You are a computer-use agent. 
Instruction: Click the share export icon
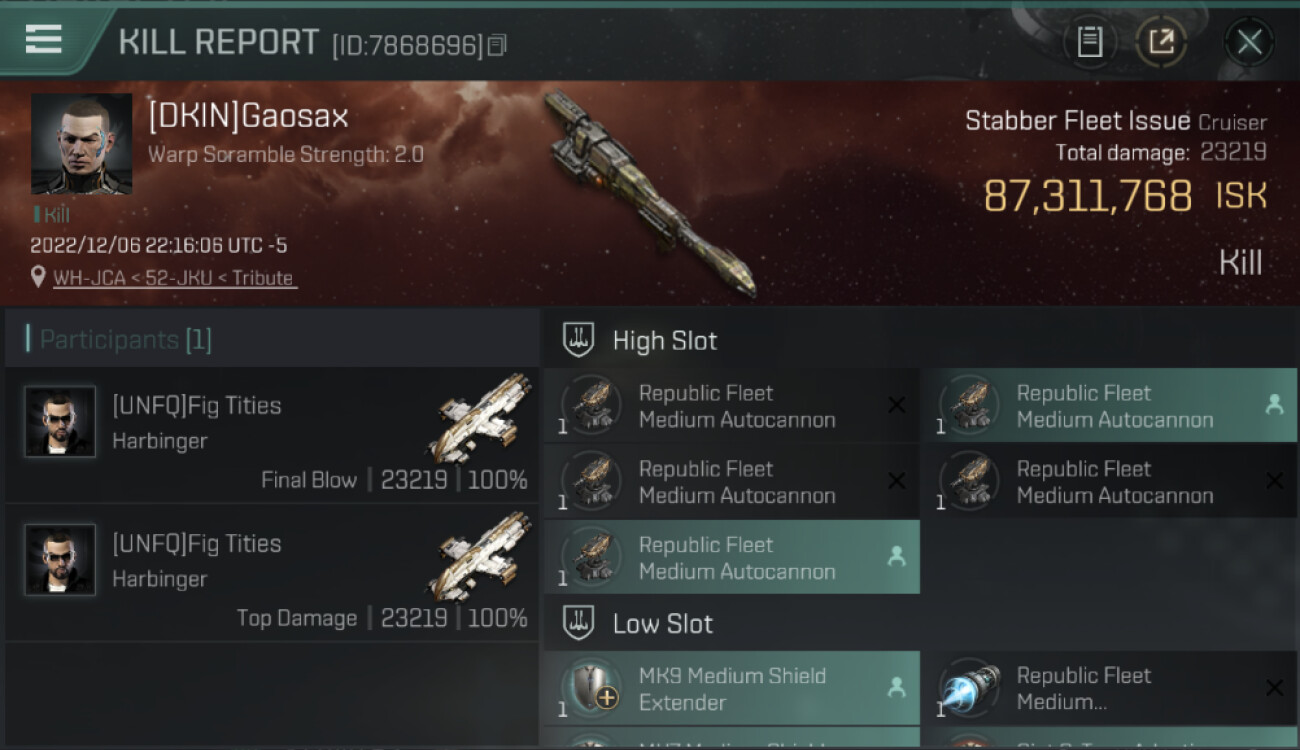[1162, 42]
